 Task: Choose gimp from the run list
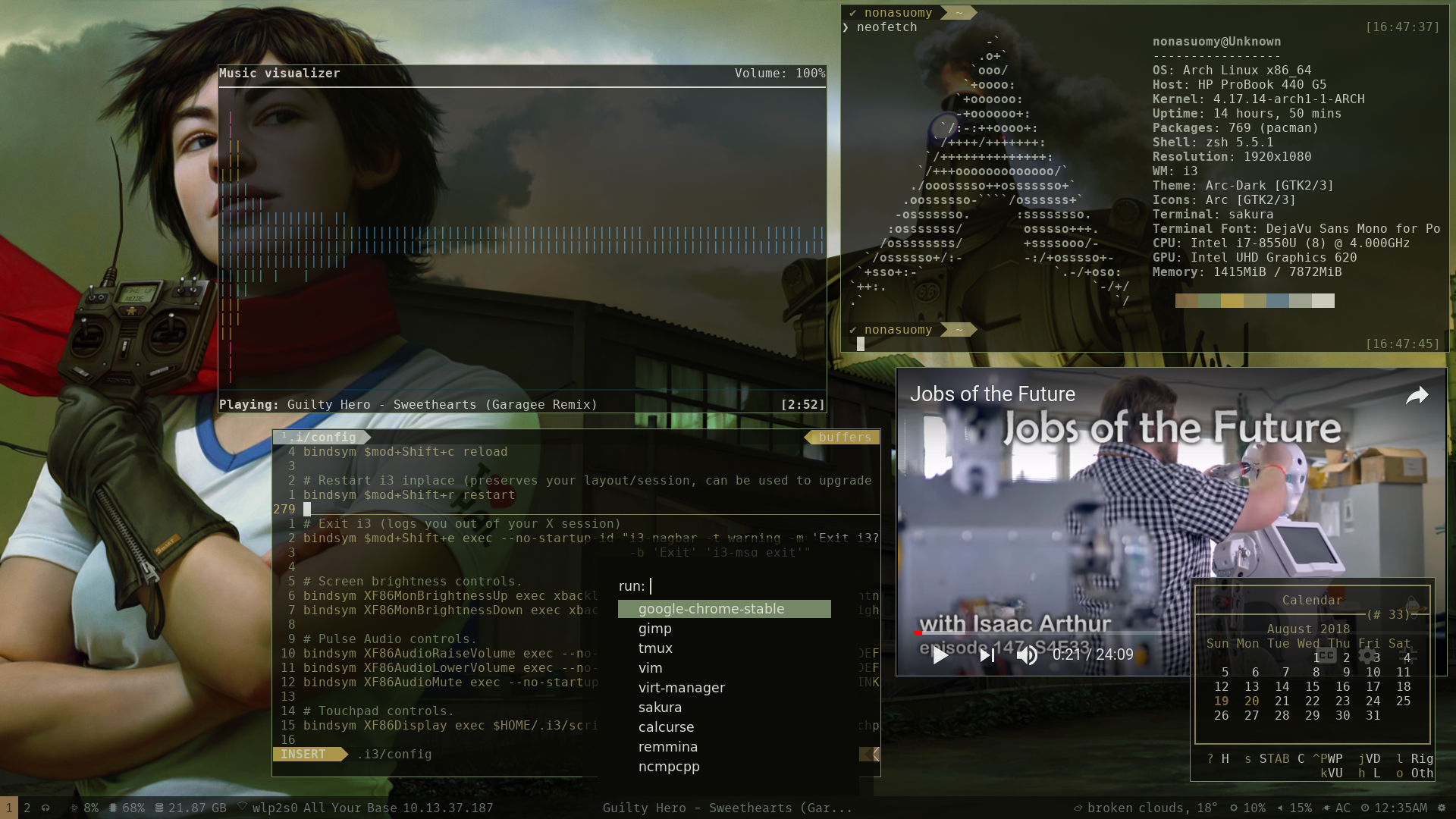tap(655, 629)
